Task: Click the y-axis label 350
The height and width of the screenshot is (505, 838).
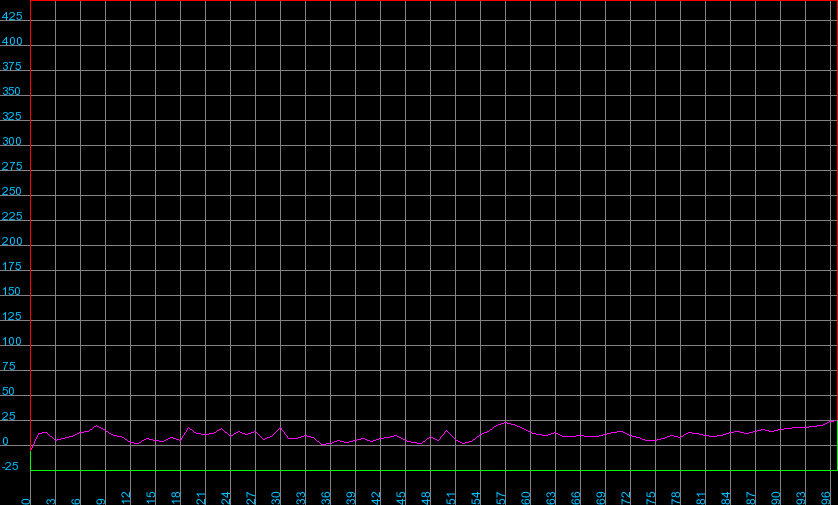Action: pyautogui.click(x=12, y=91)
